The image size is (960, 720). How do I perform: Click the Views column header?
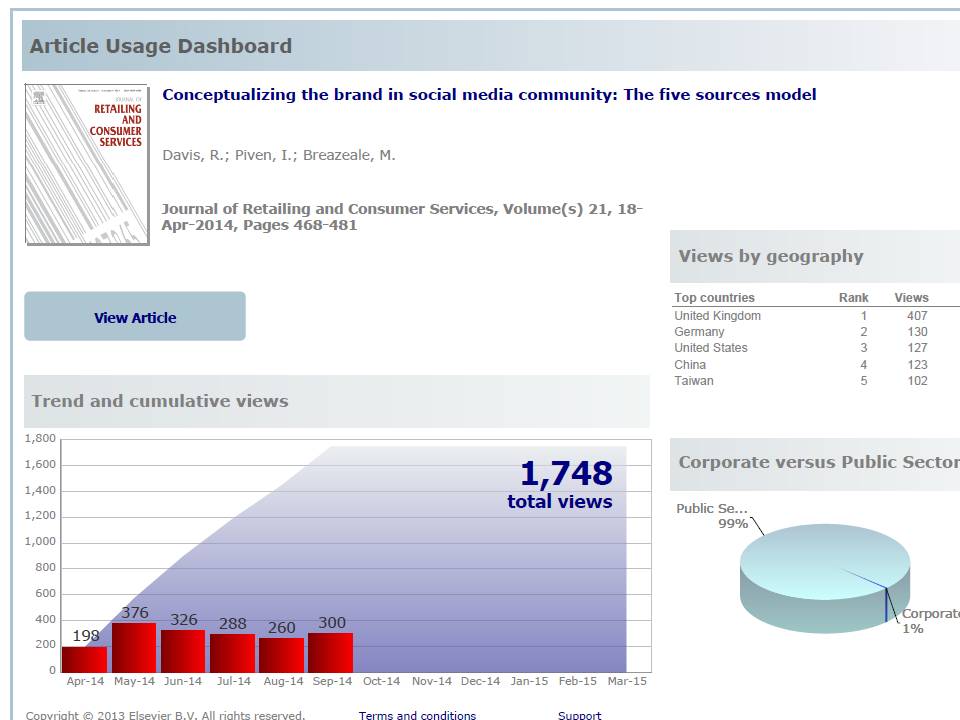tap(911, 298)
